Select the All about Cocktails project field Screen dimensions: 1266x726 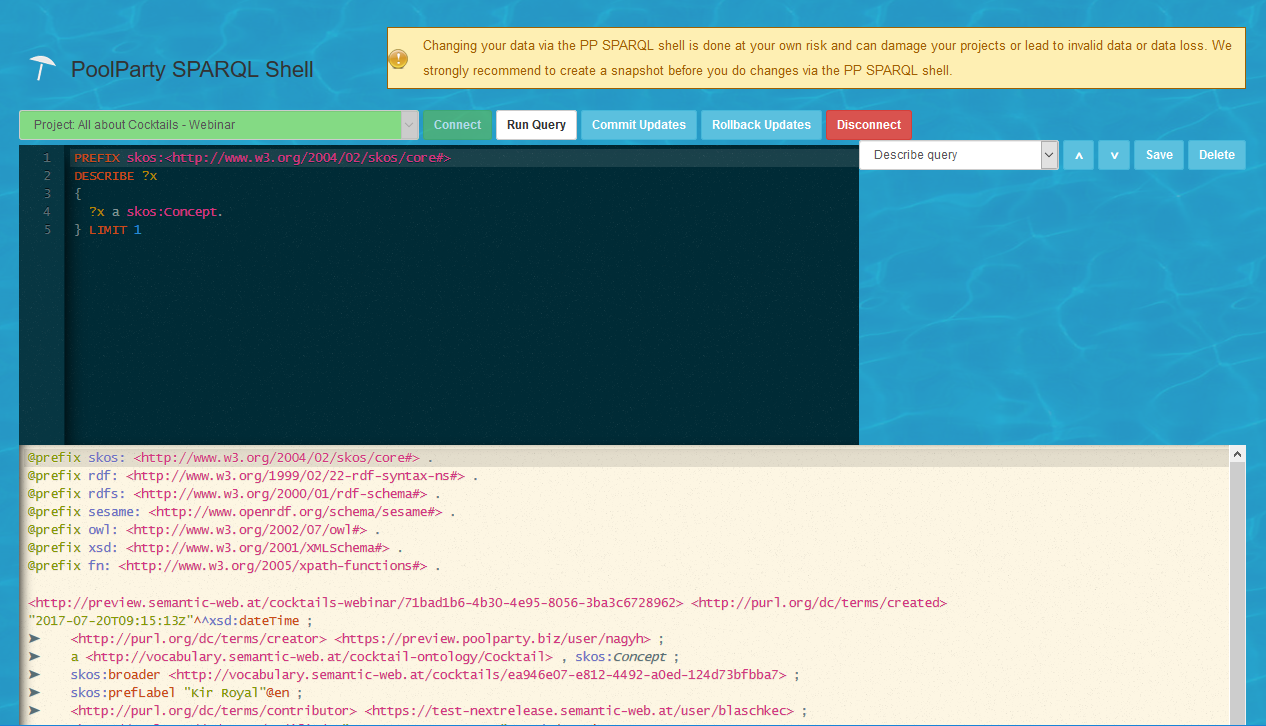210,125
